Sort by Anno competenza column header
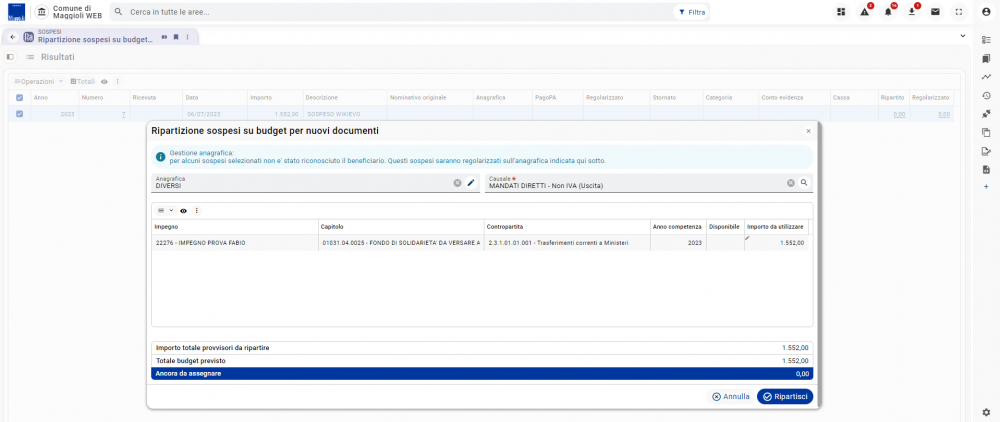This screenshot has width=1000, height=422. pos(677,227)
